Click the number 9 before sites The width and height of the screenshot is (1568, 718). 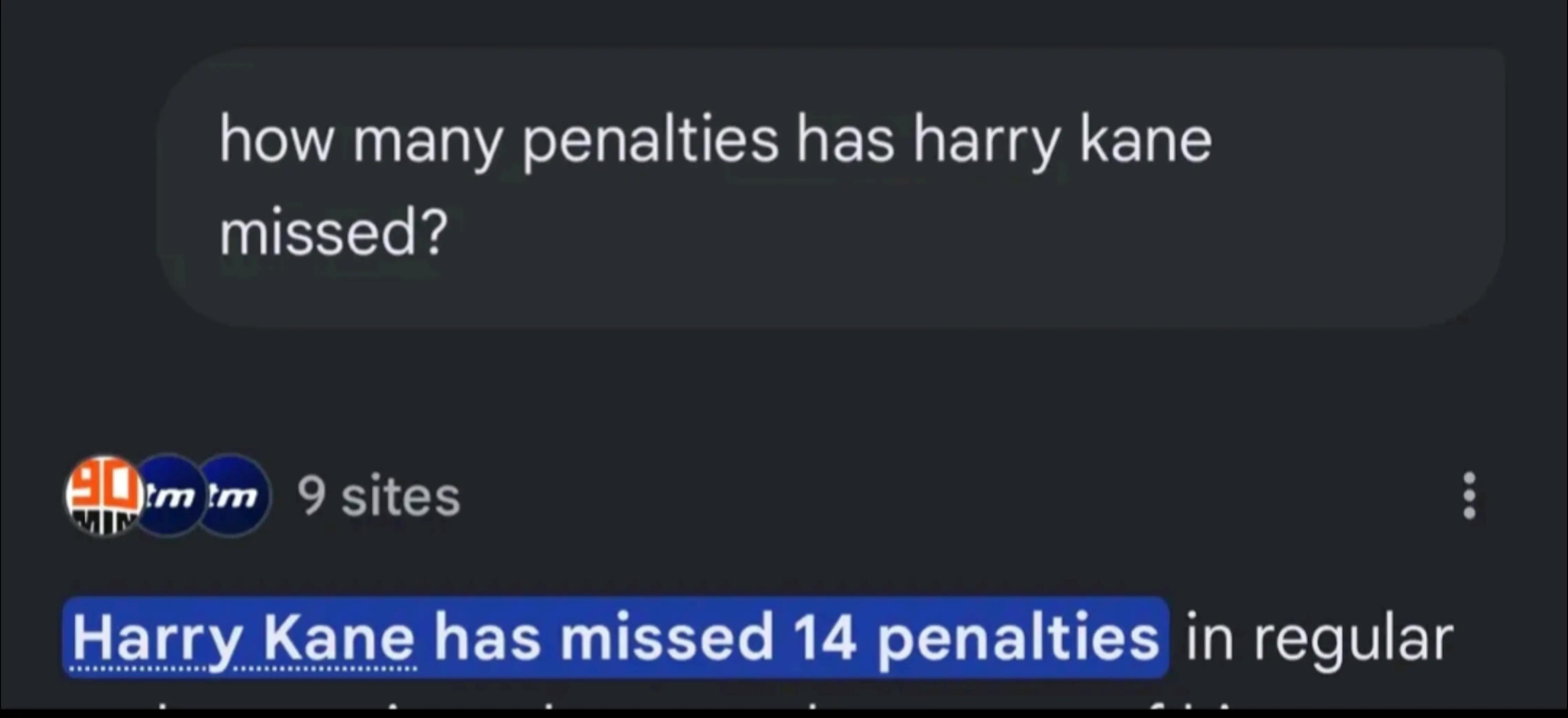click(x=311, y=496)
